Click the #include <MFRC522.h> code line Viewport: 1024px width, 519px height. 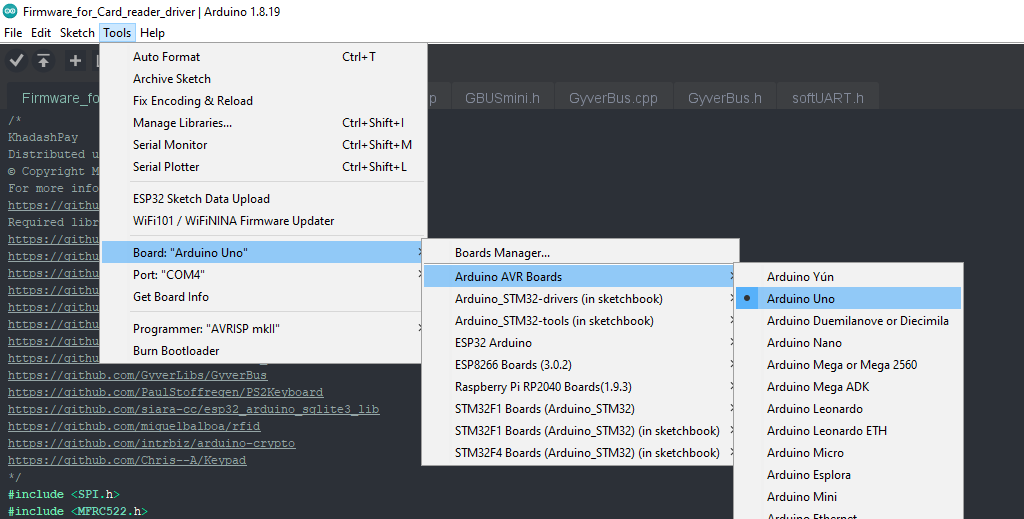[x=78, y=511]
